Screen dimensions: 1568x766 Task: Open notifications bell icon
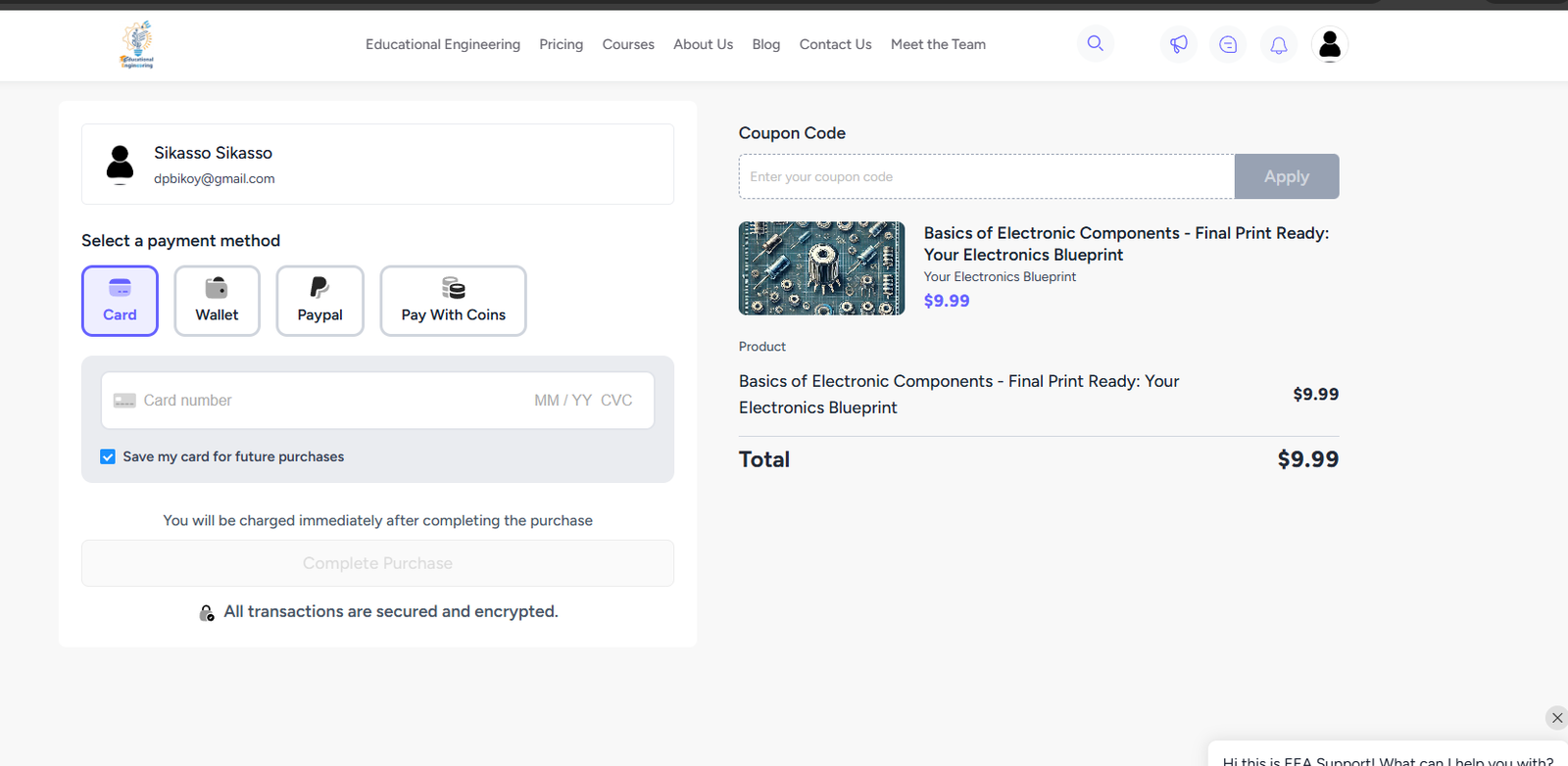[x=1279, y=45]
